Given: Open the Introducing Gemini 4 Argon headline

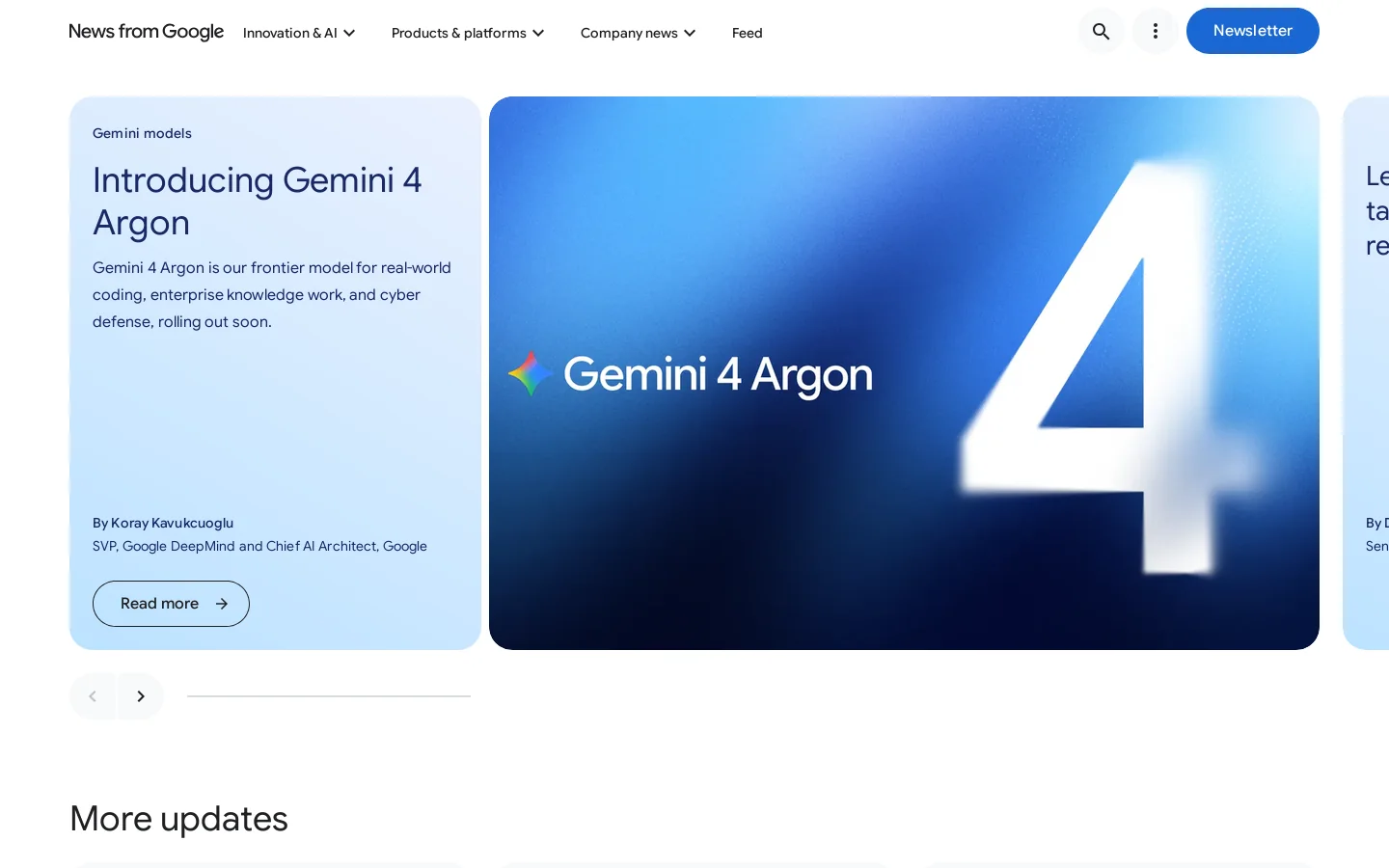Looking at the screenshot, I should tap(258, 202).
